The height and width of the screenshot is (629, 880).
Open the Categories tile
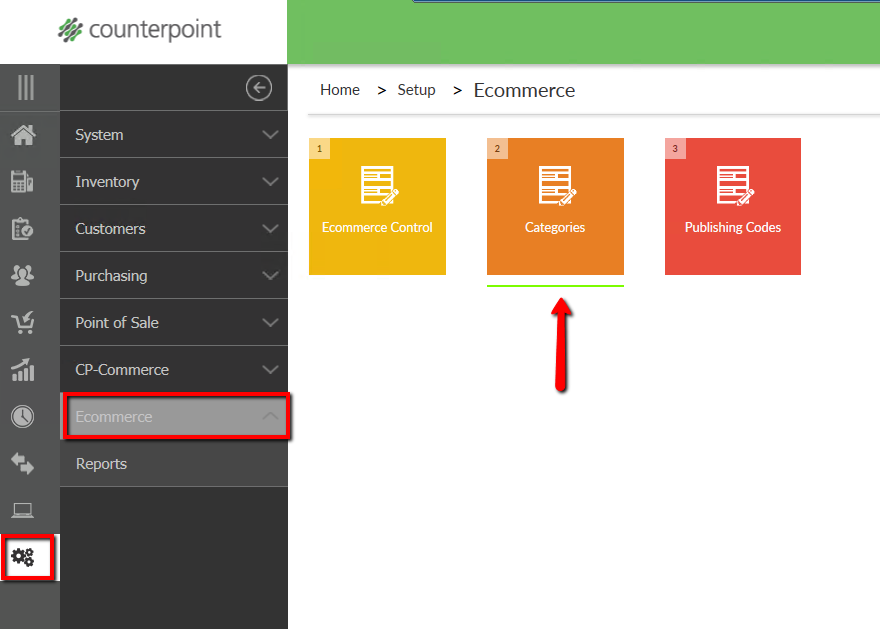point(555,206)
